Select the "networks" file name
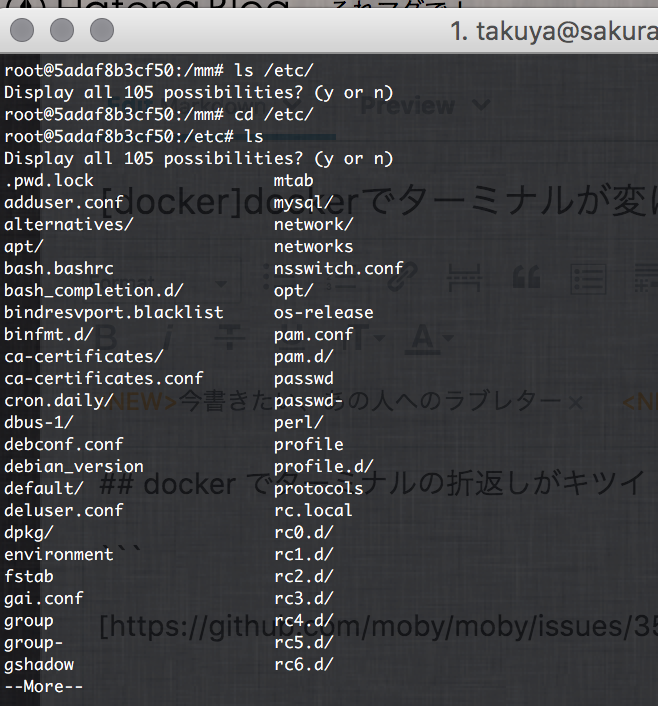 point(313,247)
